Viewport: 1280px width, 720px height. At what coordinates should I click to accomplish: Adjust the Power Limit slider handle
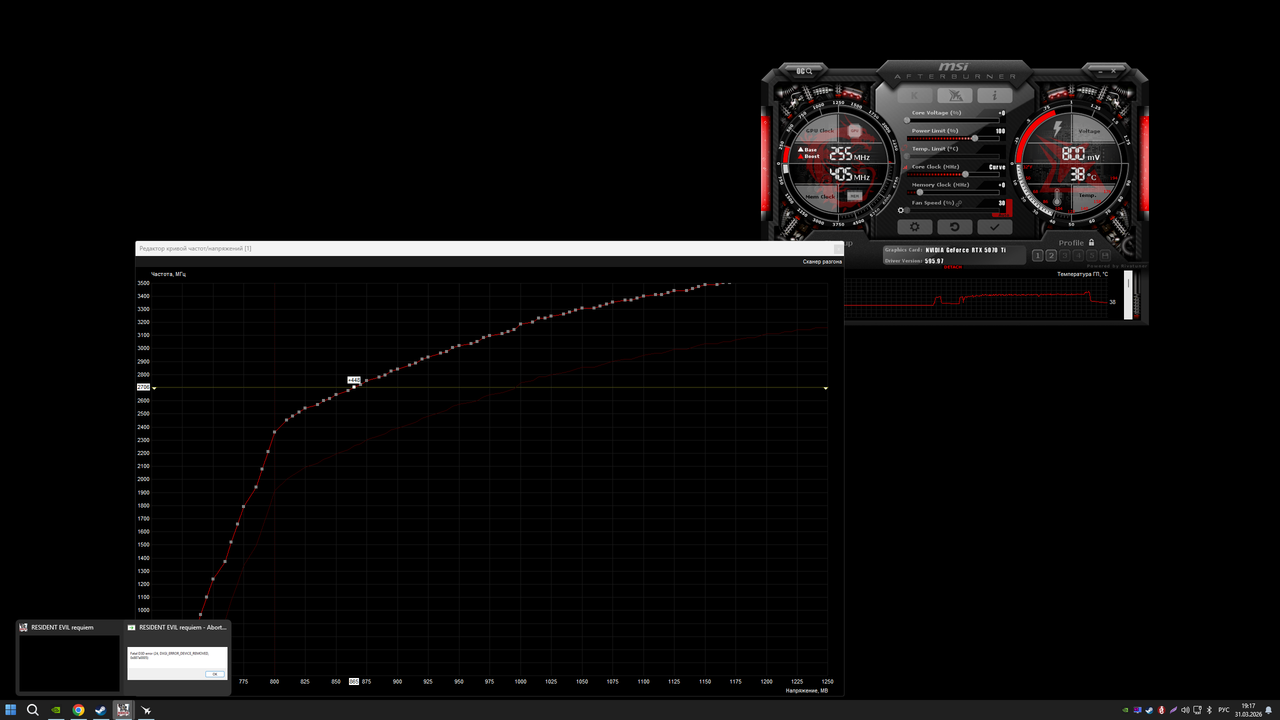tap(975, 138)
